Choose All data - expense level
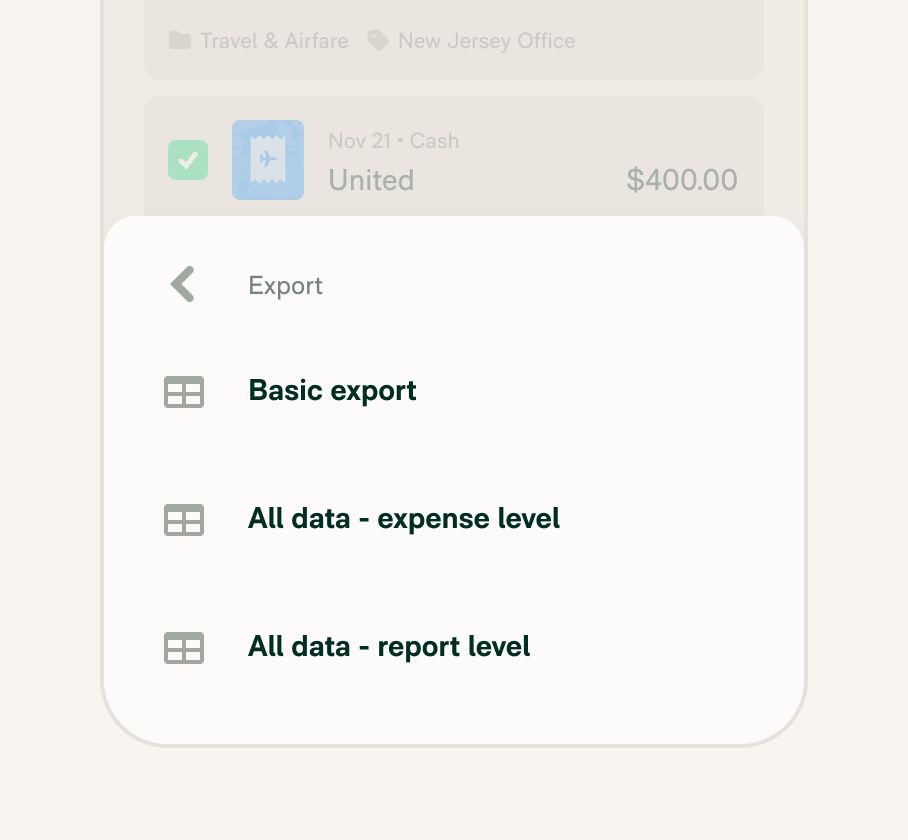Viewport: 908px width, 840px height. tap(454, 520)
